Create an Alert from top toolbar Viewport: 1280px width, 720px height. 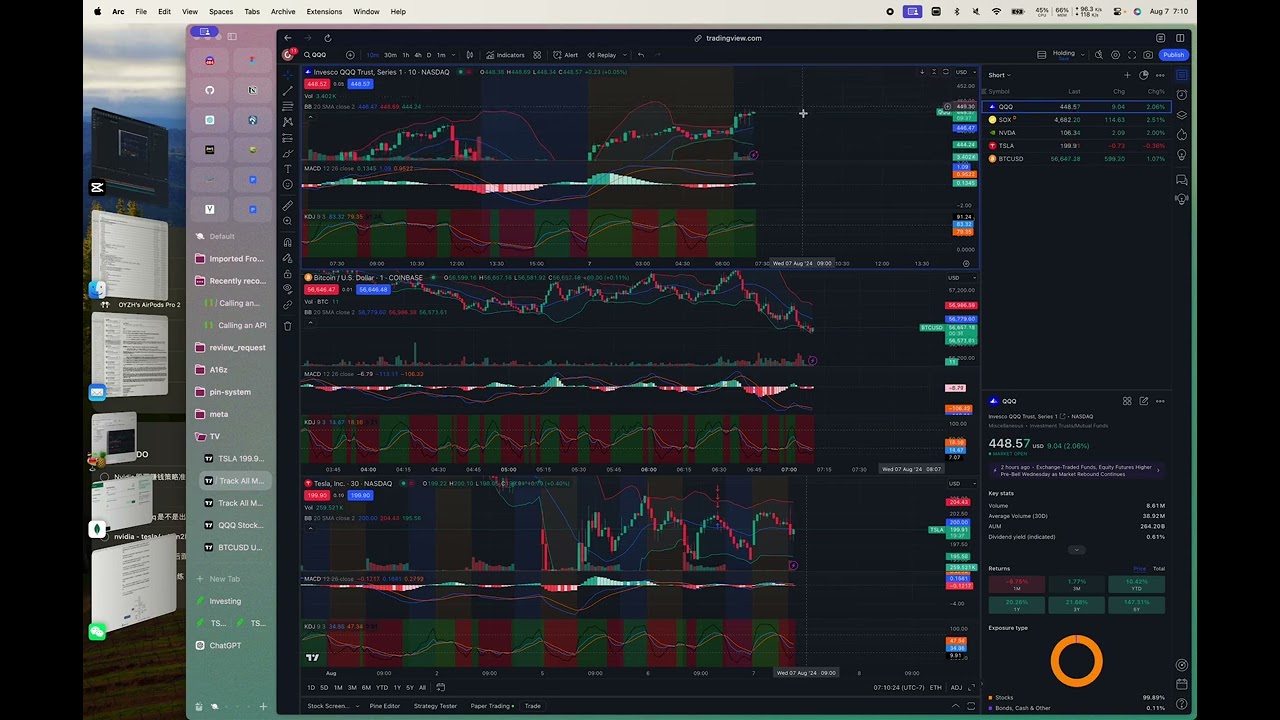(567, 55)
